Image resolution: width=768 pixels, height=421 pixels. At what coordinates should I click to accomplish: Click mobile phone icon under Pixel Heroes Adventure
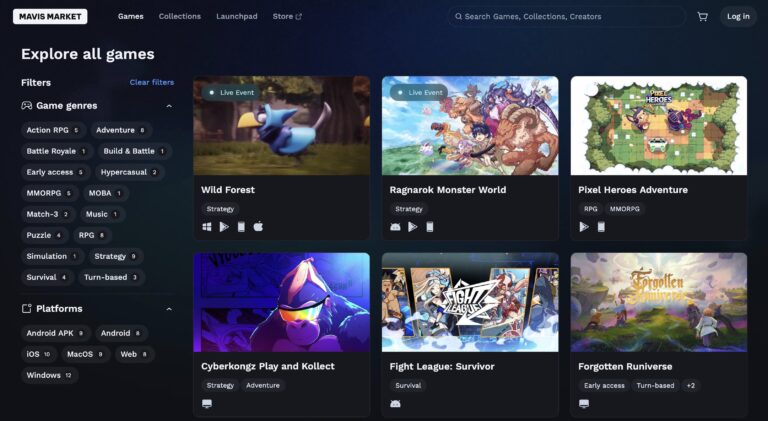pos(601,227)
